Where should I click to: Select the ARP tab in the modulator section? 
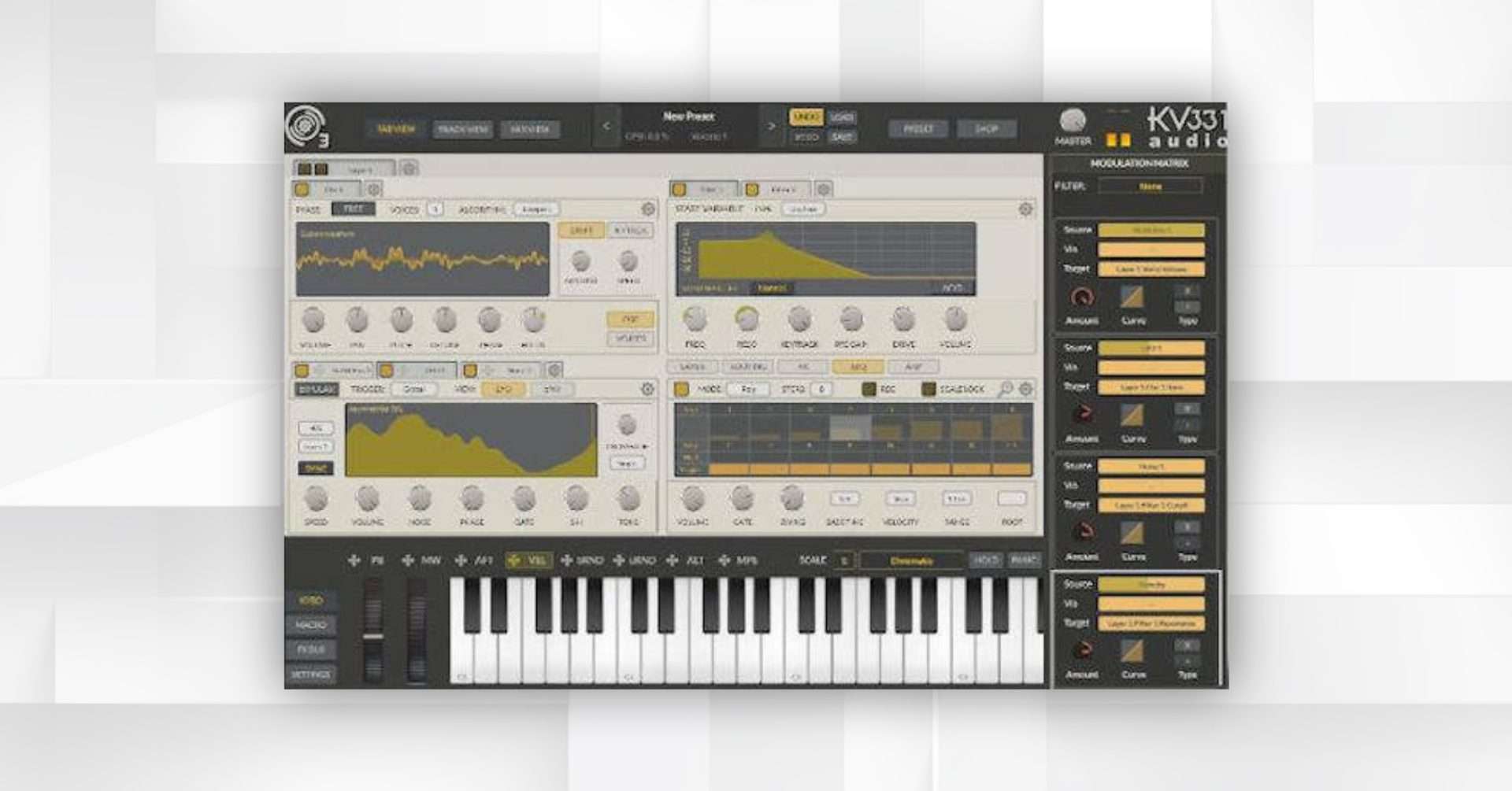pos(857,367)
